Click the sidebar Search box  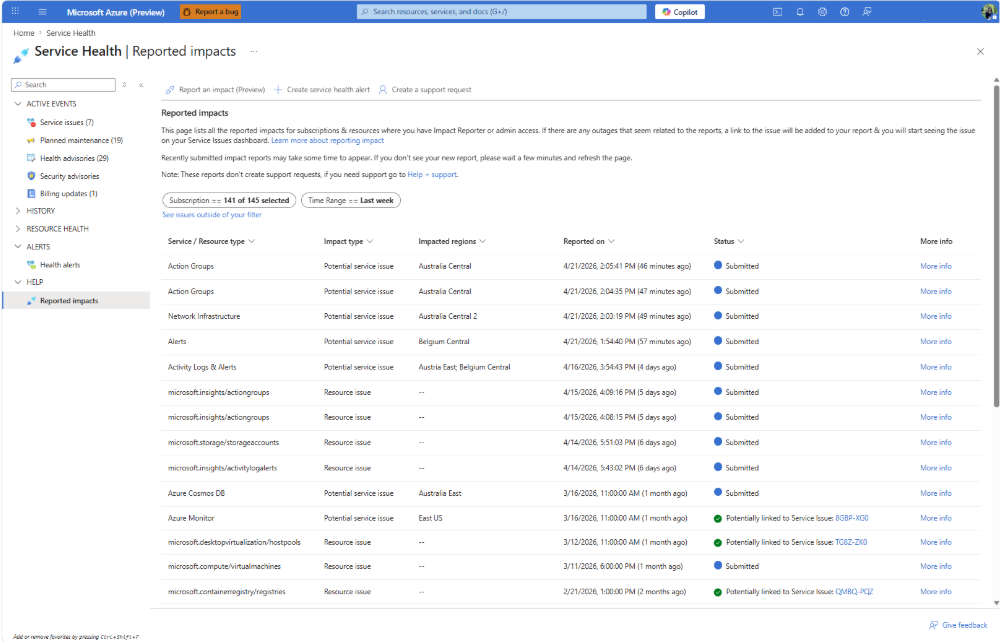[x=64, y=84]
